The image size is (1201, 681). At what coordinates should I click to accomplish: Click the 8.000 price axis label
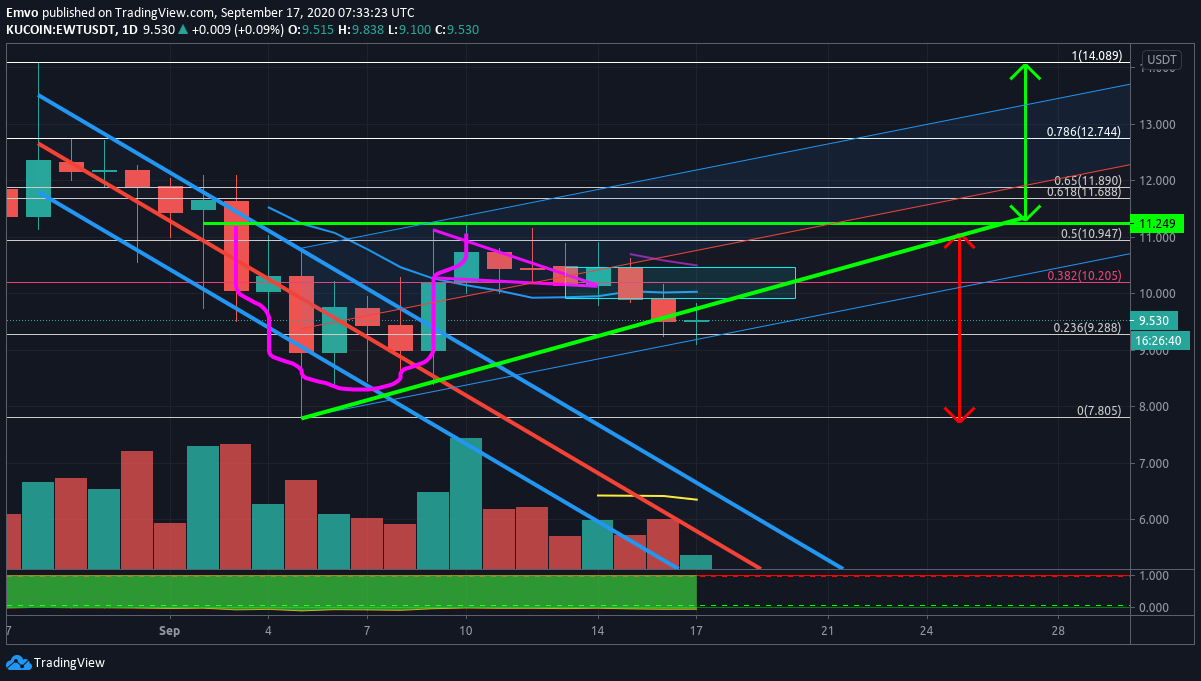pyautogui.click(x=1156, y=407)
